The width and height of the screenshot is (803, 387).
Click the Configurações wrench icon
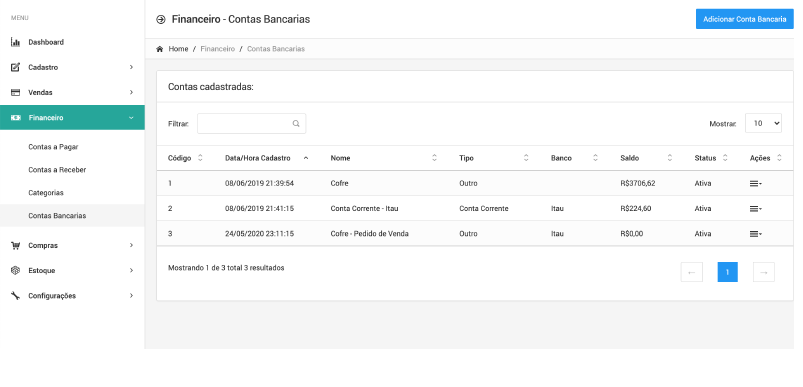tap(15, 295)
